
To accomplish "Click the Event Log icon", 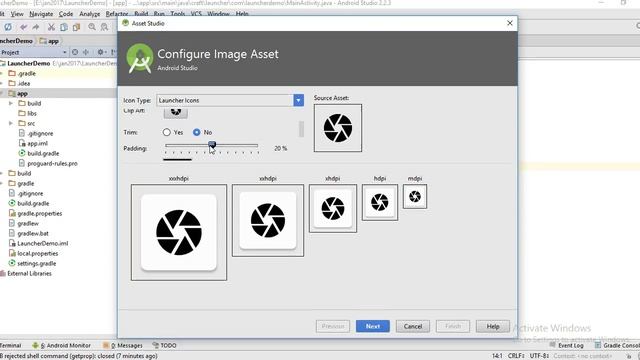I will (x=553, y=345).
